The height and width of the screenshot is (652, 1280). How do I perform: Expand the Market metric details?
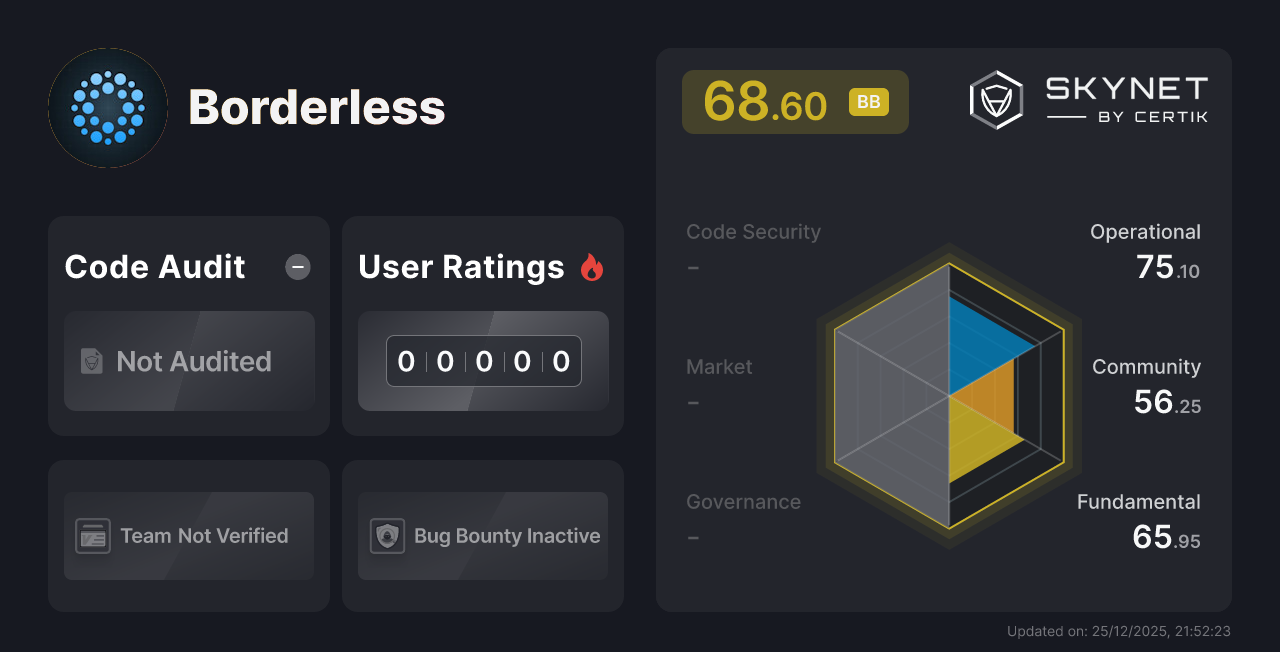(719, 367)
